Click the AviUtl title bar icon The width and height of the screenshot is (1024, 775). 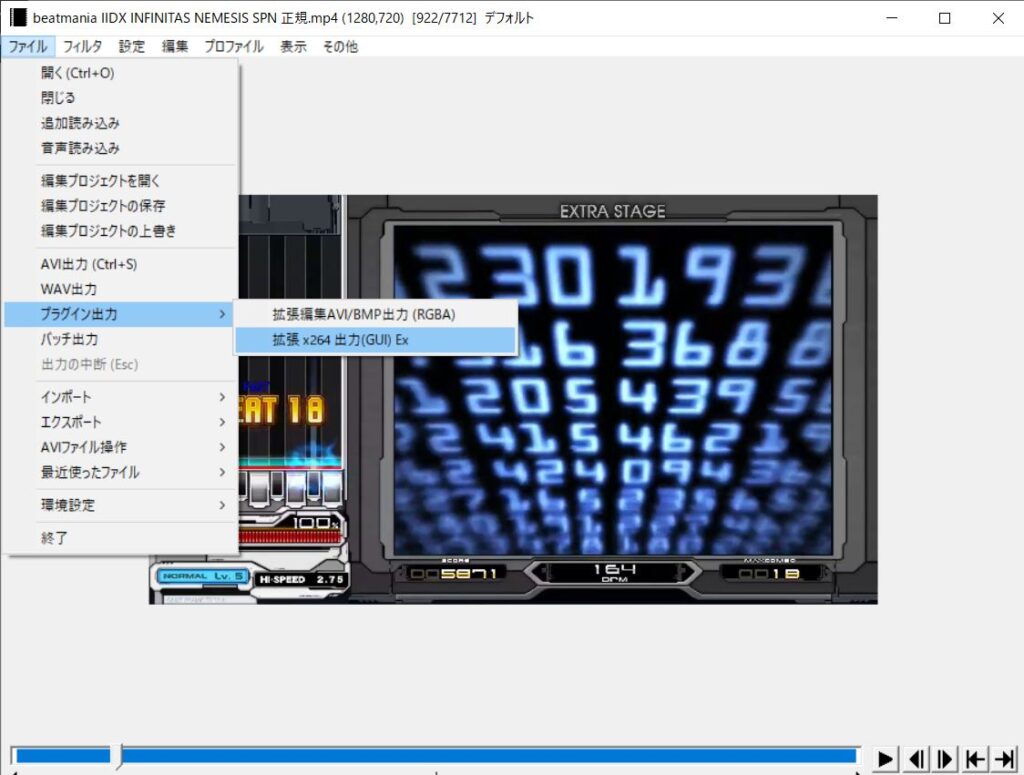pyautogui.click(x=18, y=18)
